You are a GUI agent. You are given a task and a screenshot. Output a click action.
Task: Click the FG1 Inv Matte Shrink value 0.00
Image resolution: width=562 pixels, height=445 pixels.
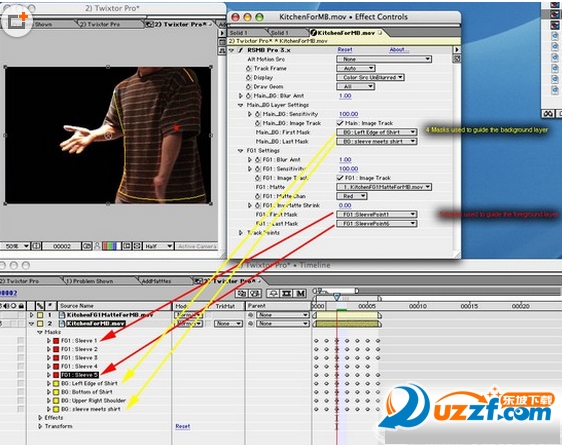click(x=345, y=205)
